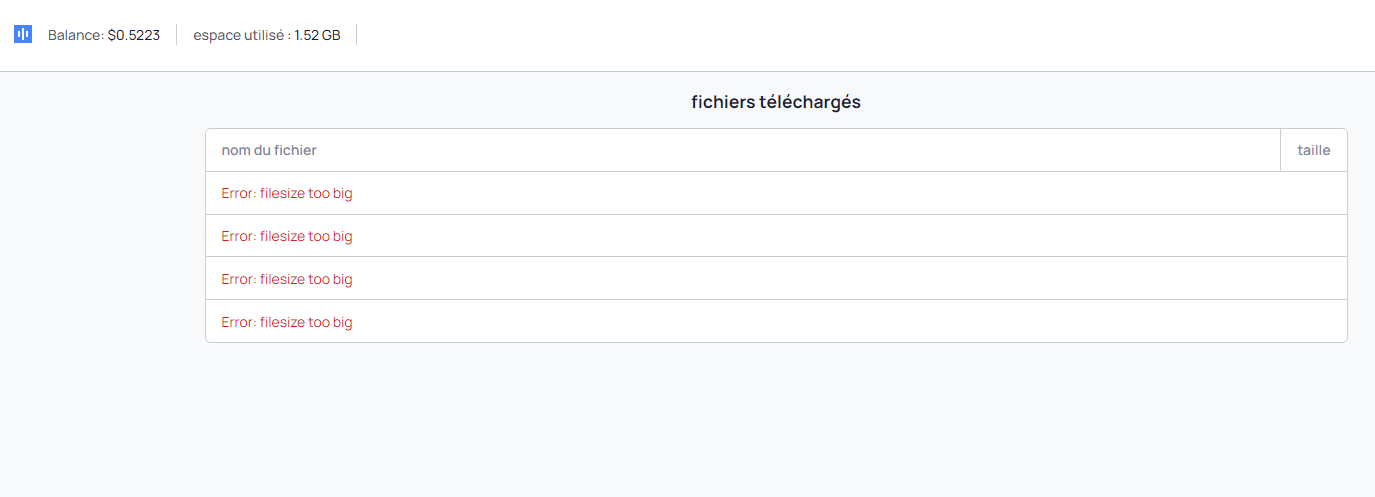Select the third filesize too big error row
The height and width of the screenshot is (497, 1375).
pyautogui.click(x=776, y=279)
